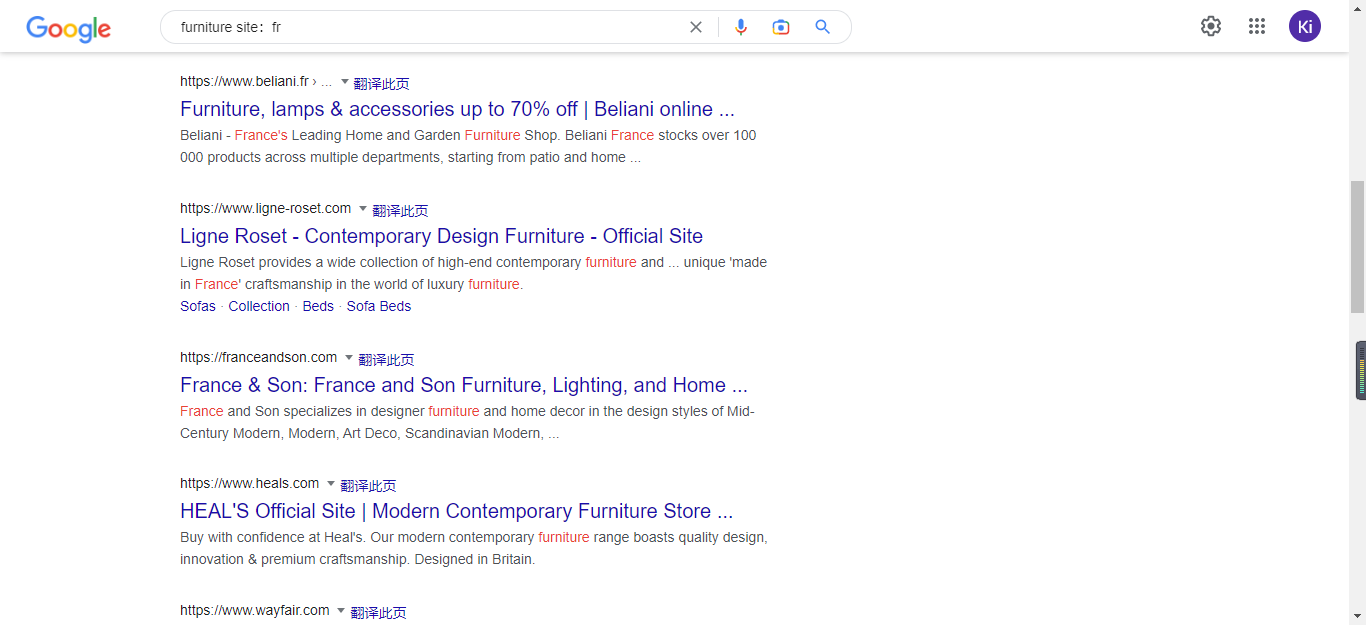Viewport: 1366px width, 625px height.
Task: Clear the search box text
Action: pyautogui.click(x=696, y=27)
